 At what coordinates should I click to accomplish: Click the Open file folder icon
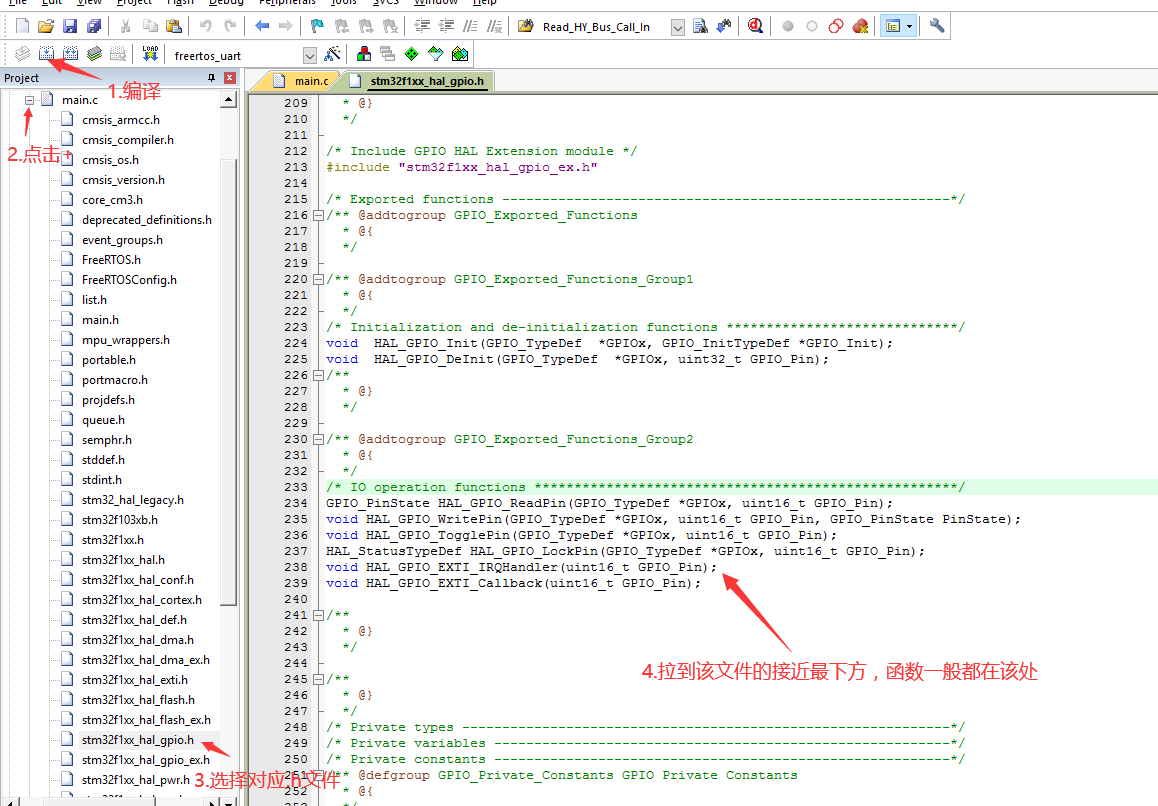click(x=46, y=27)
